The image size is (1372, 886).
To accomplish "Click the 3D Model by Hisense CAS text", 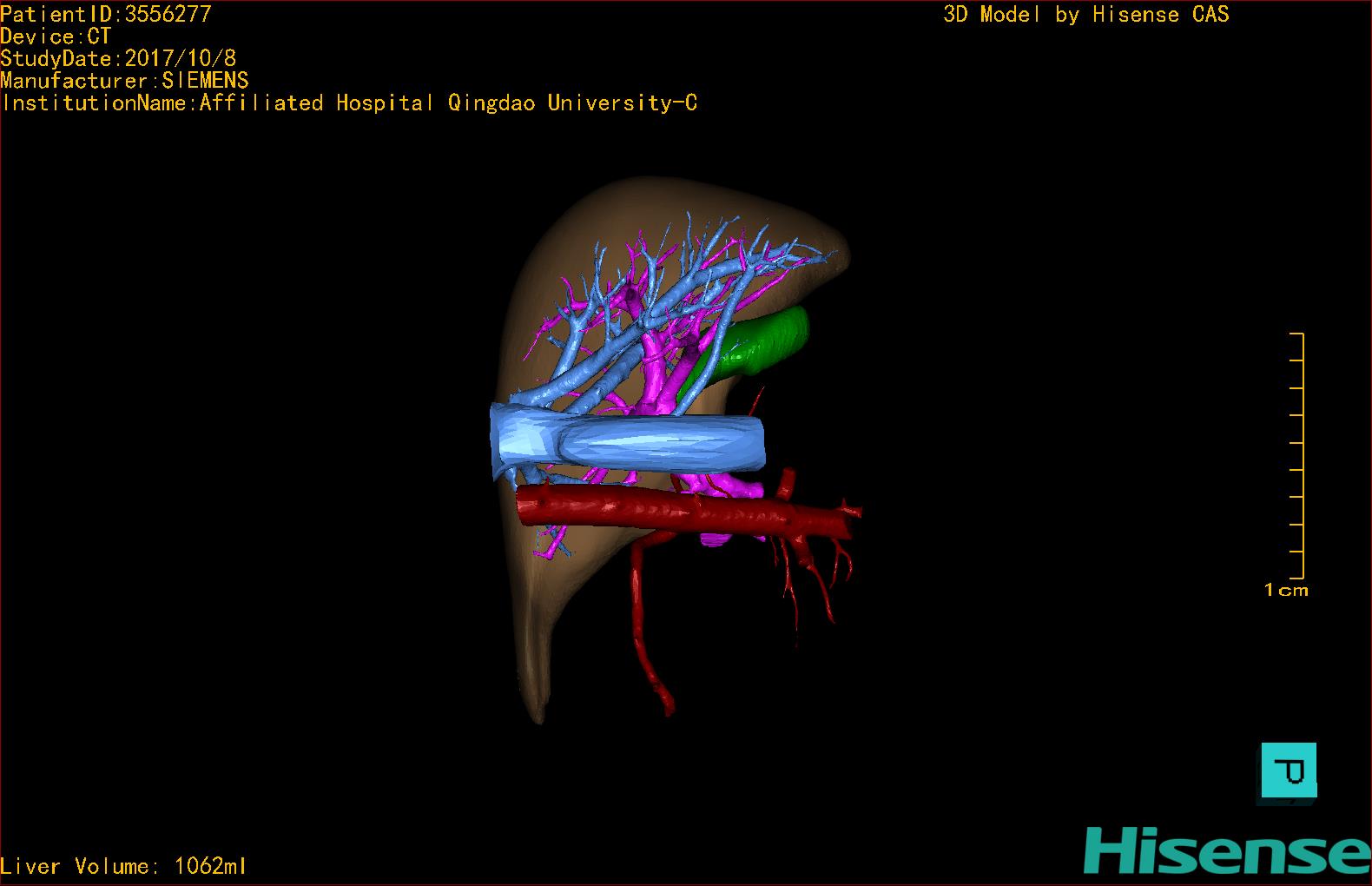I will [1086, 14].
